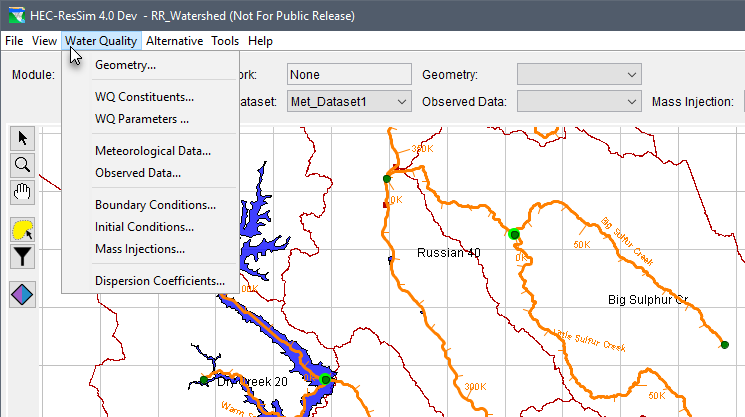This screenshot has height=417, width=745.
Task: Click green node at Big Sulphur Creek end
Action: (725, 345)
